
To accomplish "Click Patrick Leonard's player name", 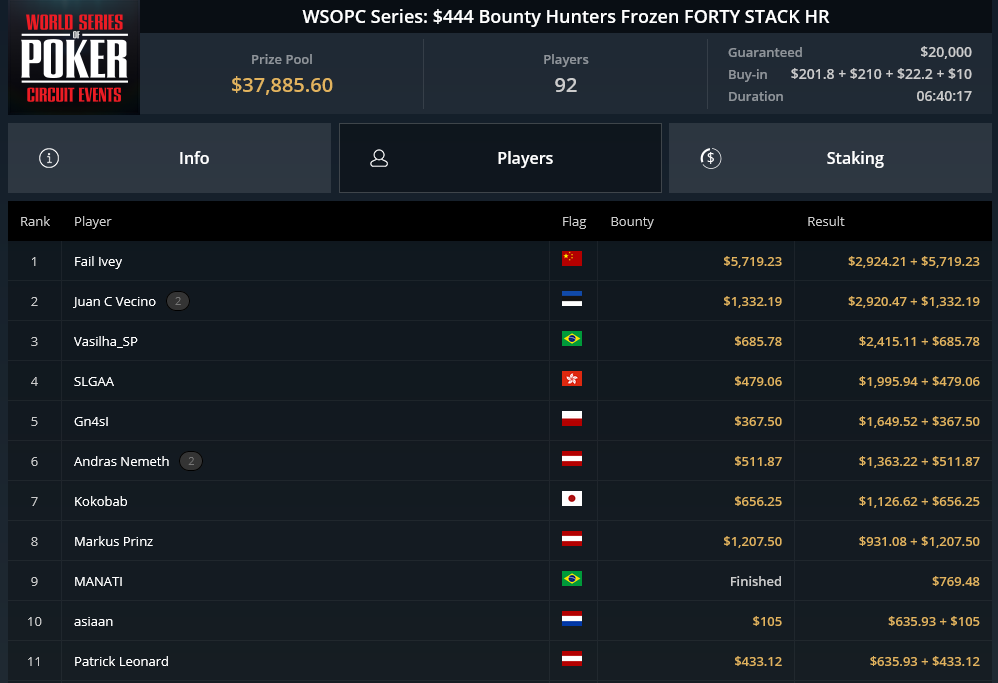I will 121,661.
